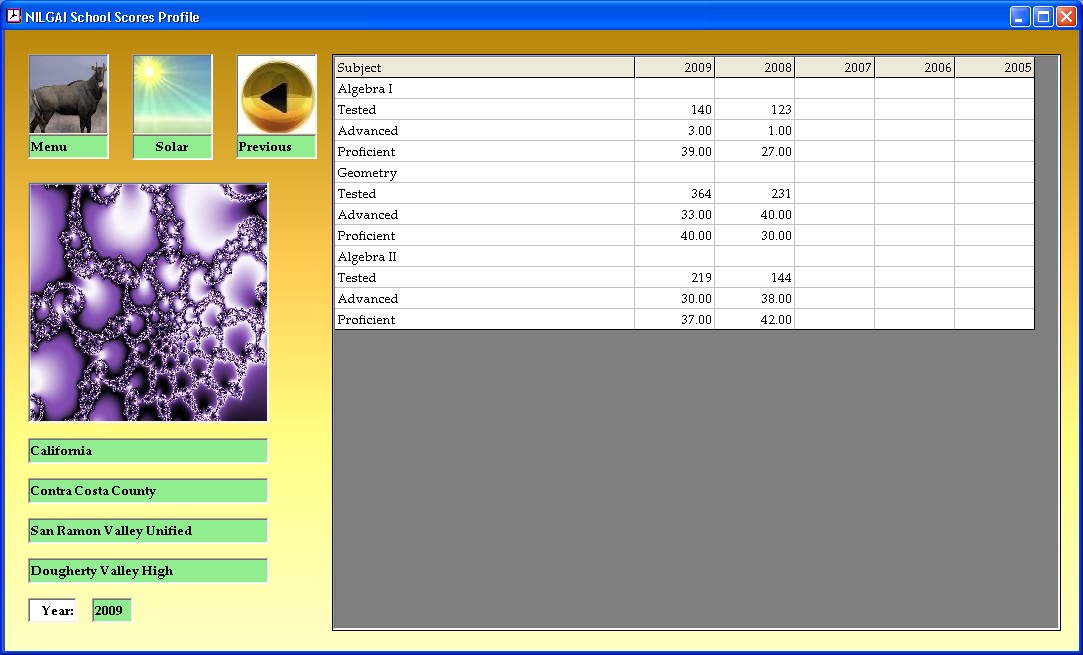Click the title bar application icon

(14, 16)
